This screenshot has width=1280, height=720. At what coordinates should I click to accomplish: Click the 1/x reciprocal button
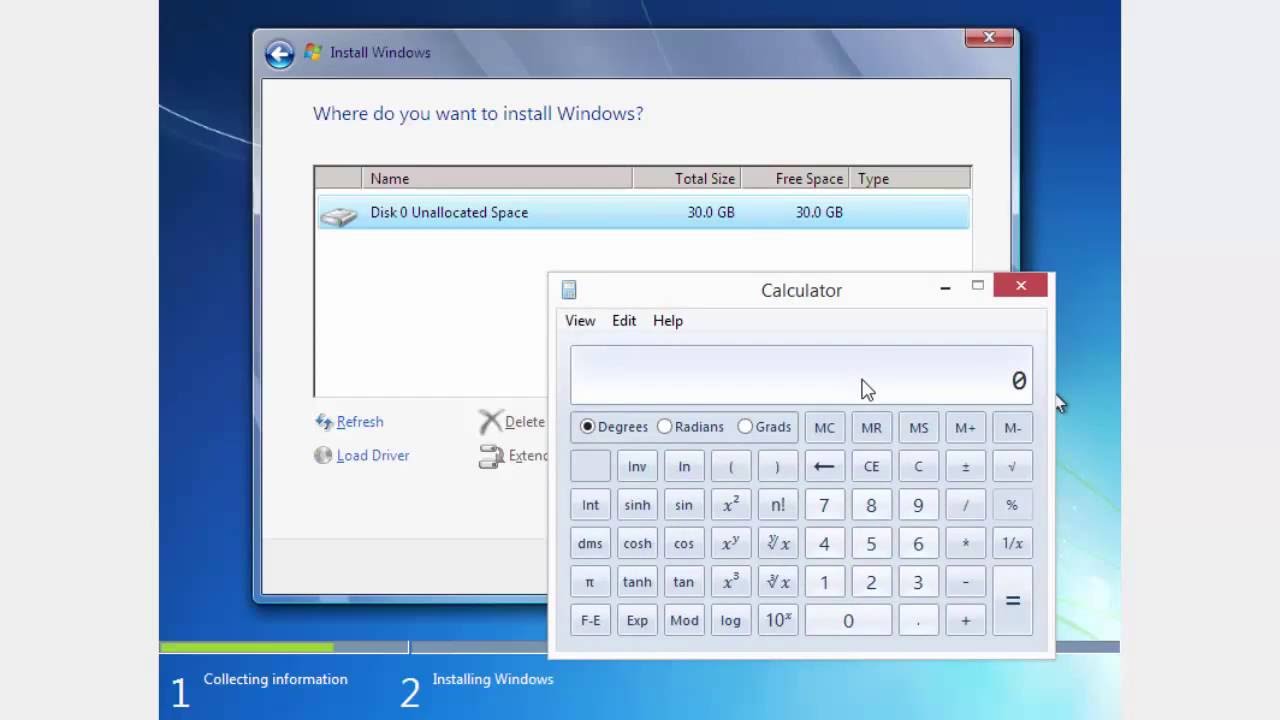pyautogui.click(x=1012, y=544)
